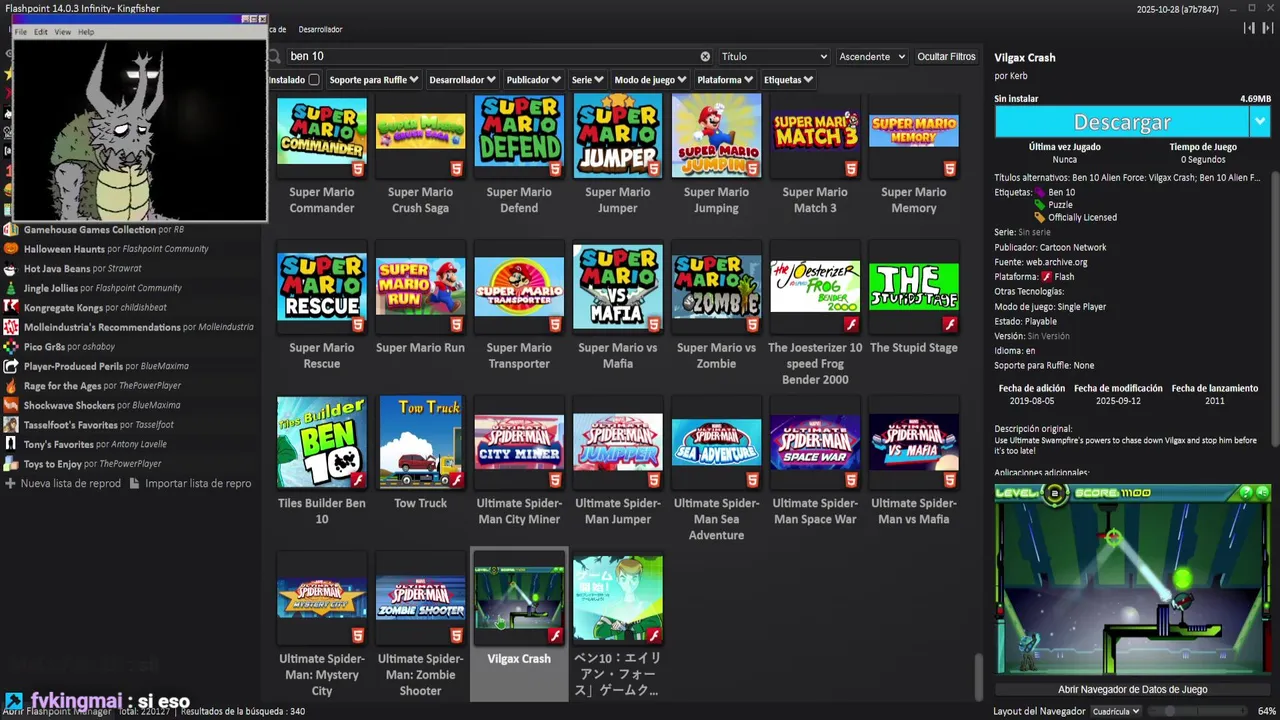Screen dimensions: 1280x720
Task: Select Super Mario vs Zombie thumbnail
Action: (x=716, y=287)
